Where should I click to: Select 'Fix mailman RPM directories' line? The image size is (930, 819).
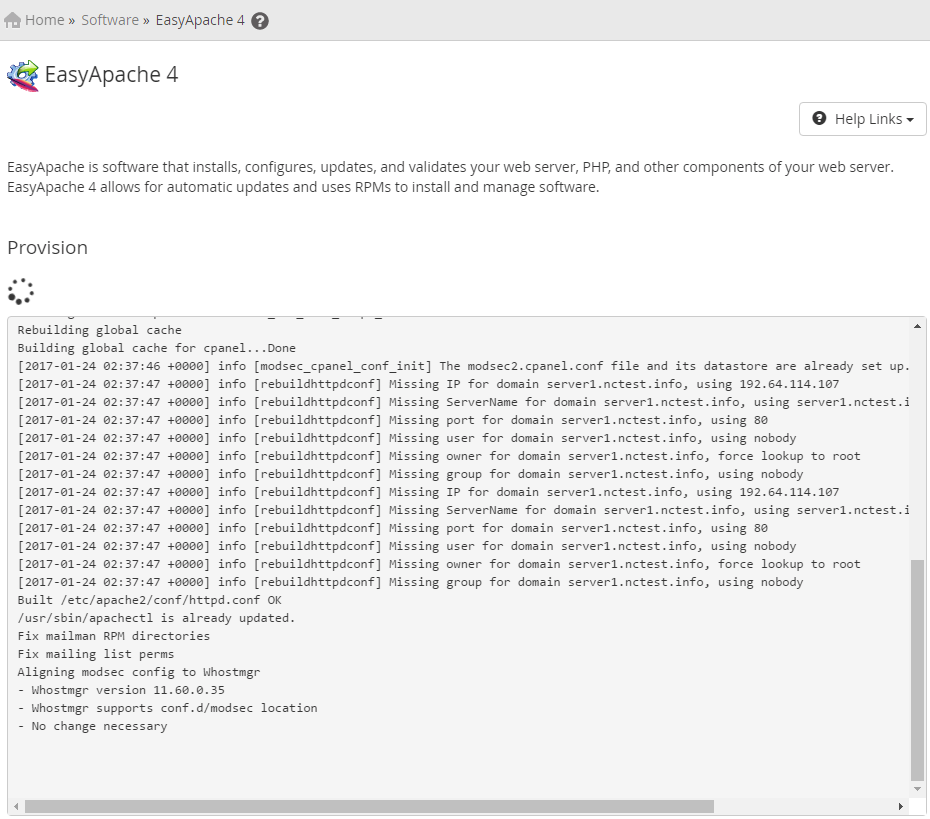pyautogui.click(x=114, y=636)
